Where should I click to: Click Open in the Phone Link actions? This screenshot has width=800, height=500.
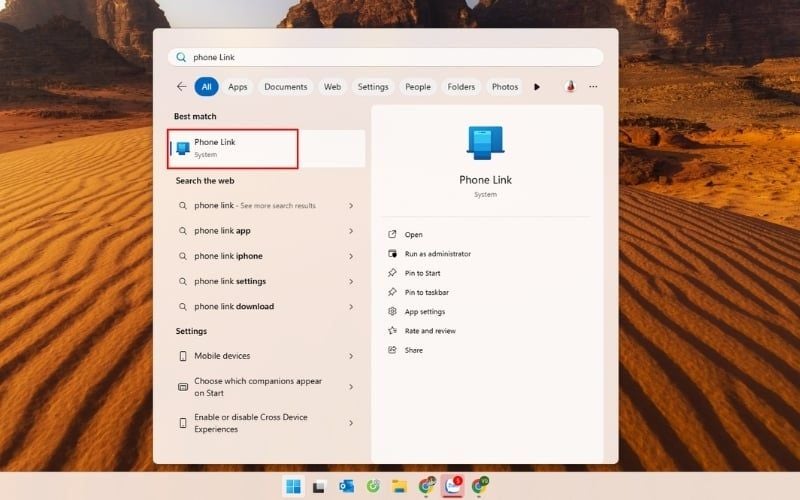coord(413,235)
